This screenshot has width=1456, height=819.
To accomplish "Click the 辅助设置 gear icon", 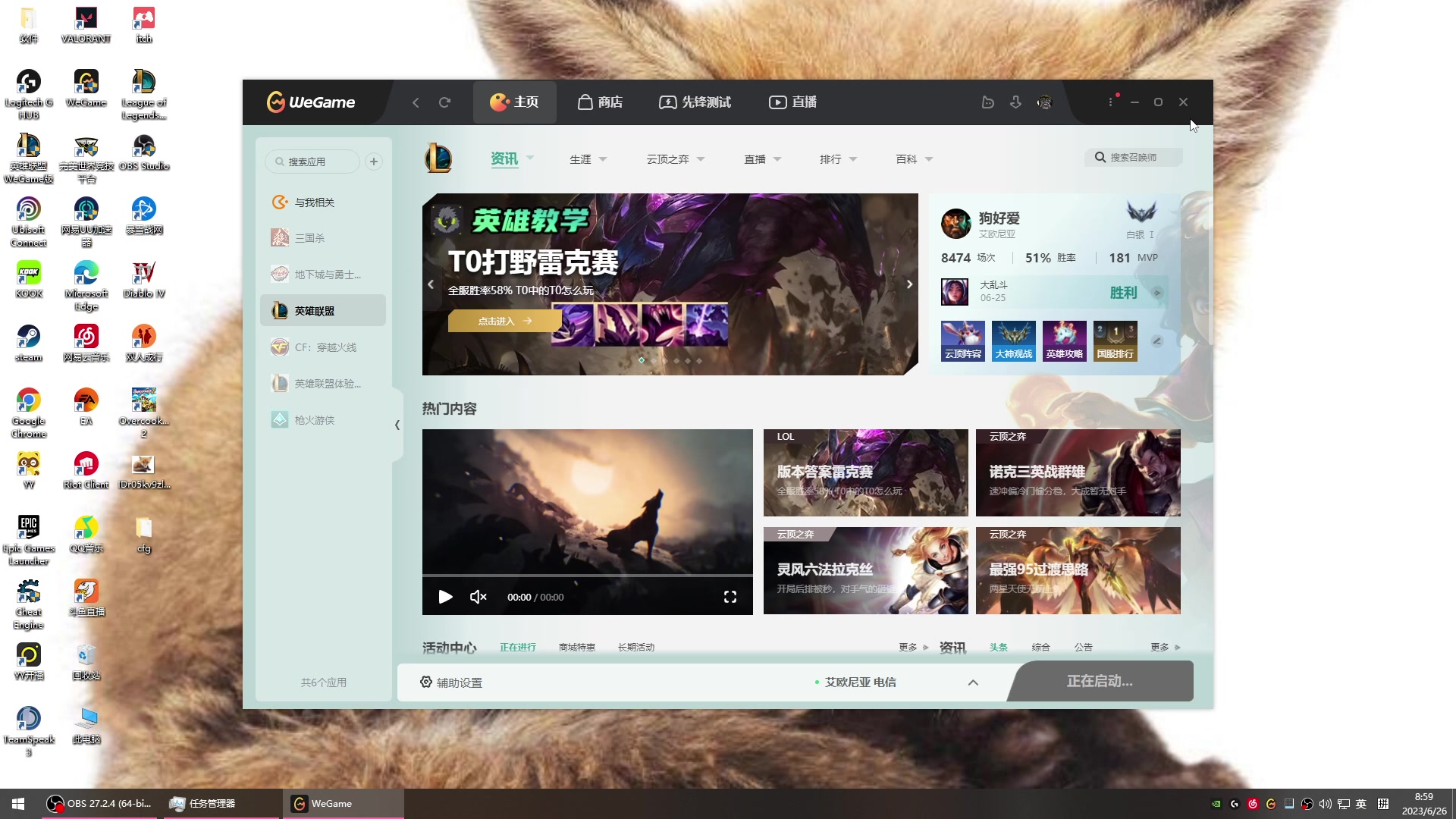I will [x=426, y=682].
